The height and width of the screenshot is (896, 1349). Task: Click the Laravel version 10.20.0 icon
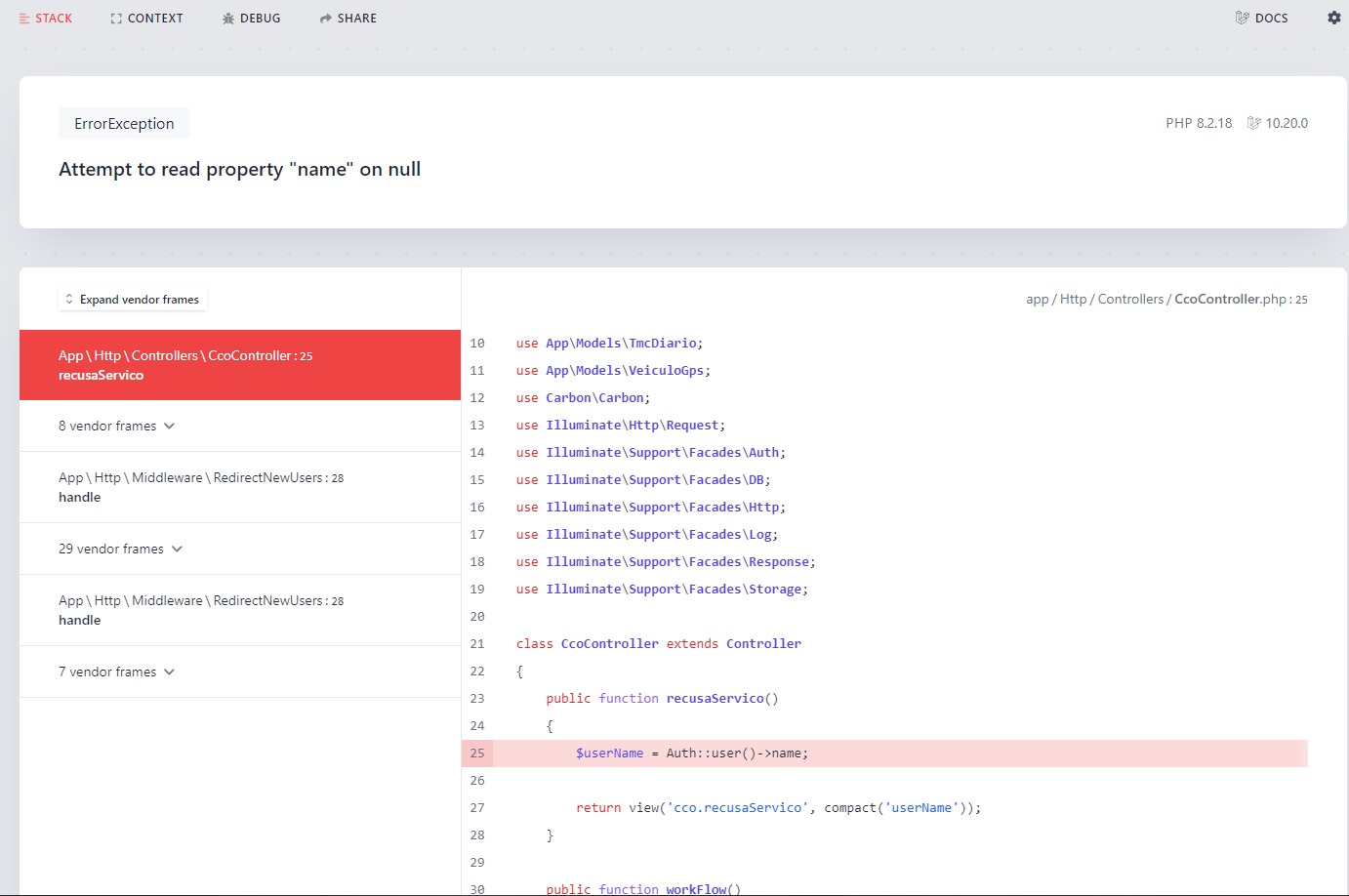point(1253,123)
